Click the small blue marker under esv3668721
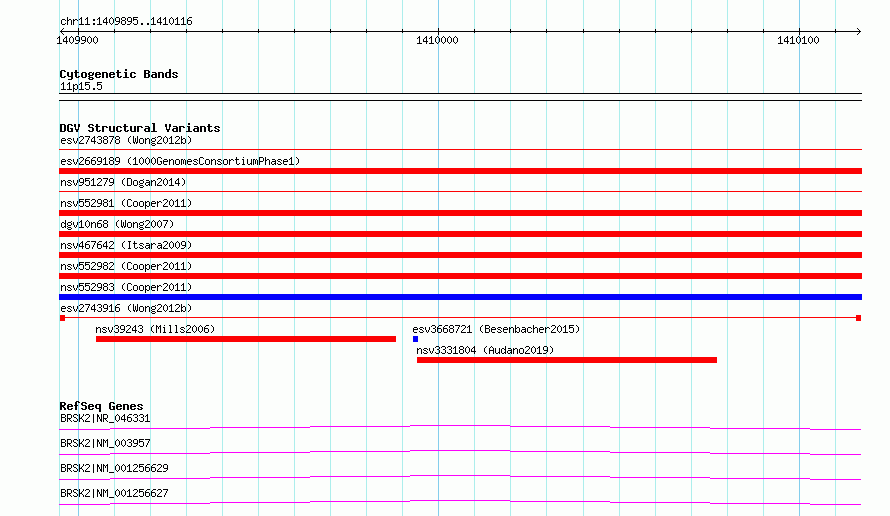890x516 pixels. (x=415, y=339)
